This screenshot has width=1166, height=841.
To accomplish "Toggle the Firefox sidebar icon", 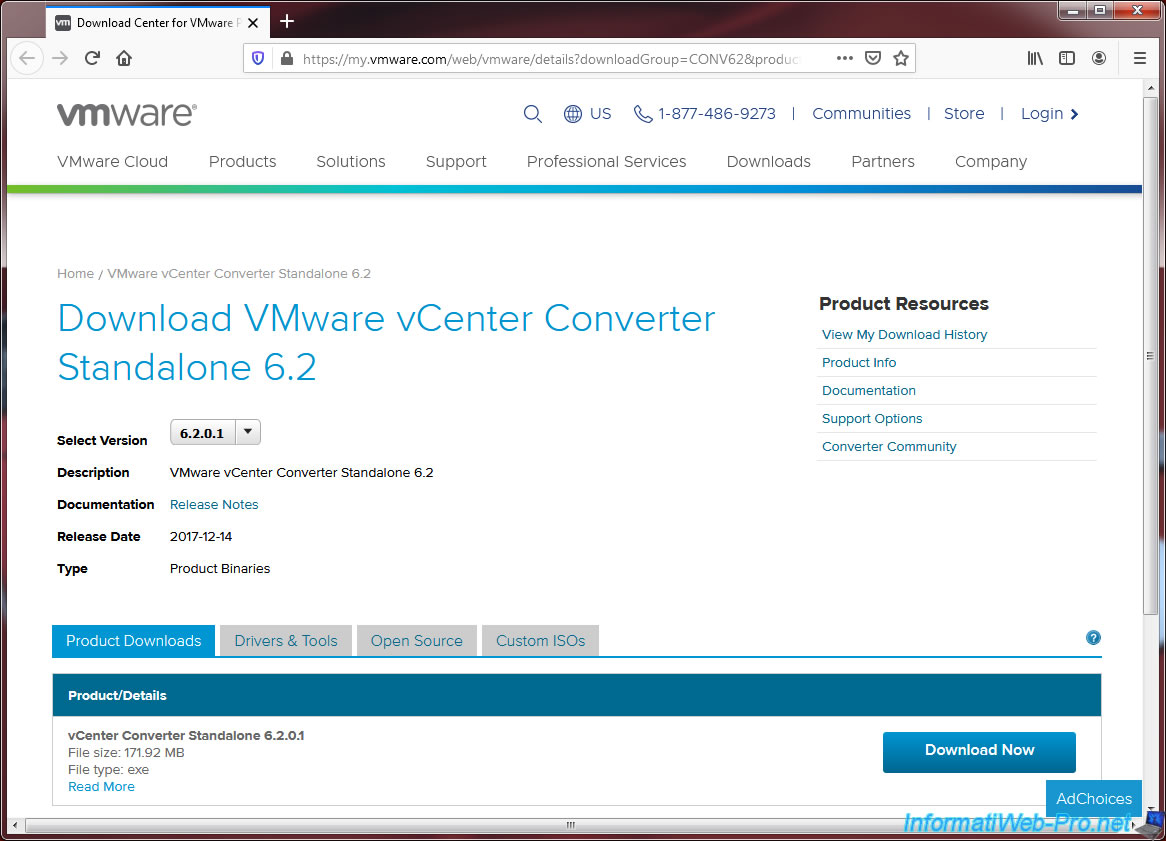I will (1067, 58).
